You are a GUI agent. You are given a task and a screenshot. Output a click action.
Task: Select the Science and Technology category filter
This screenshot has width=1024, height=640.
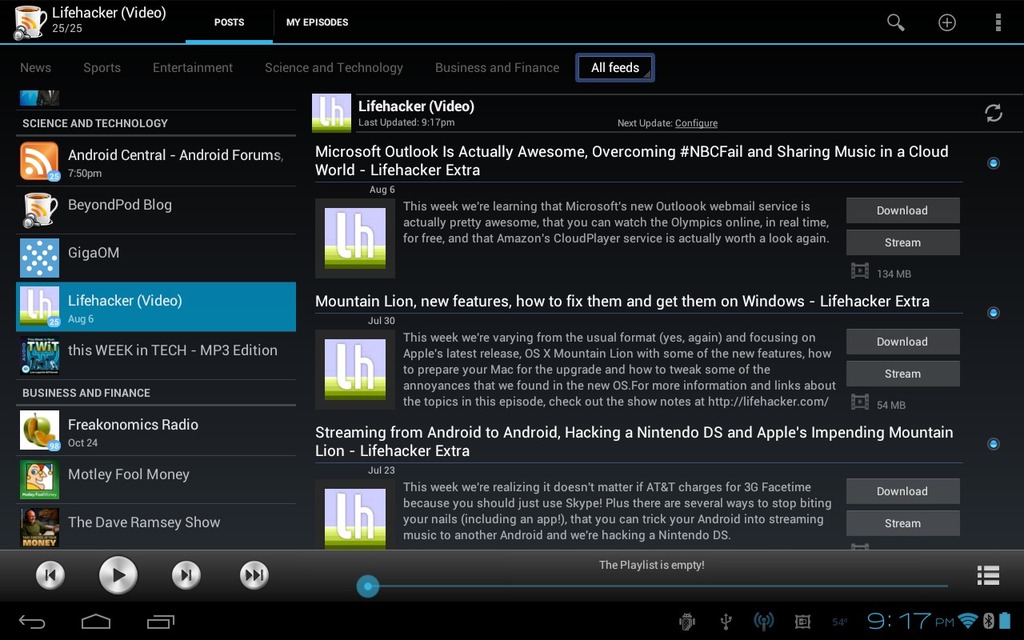point(334,68)
